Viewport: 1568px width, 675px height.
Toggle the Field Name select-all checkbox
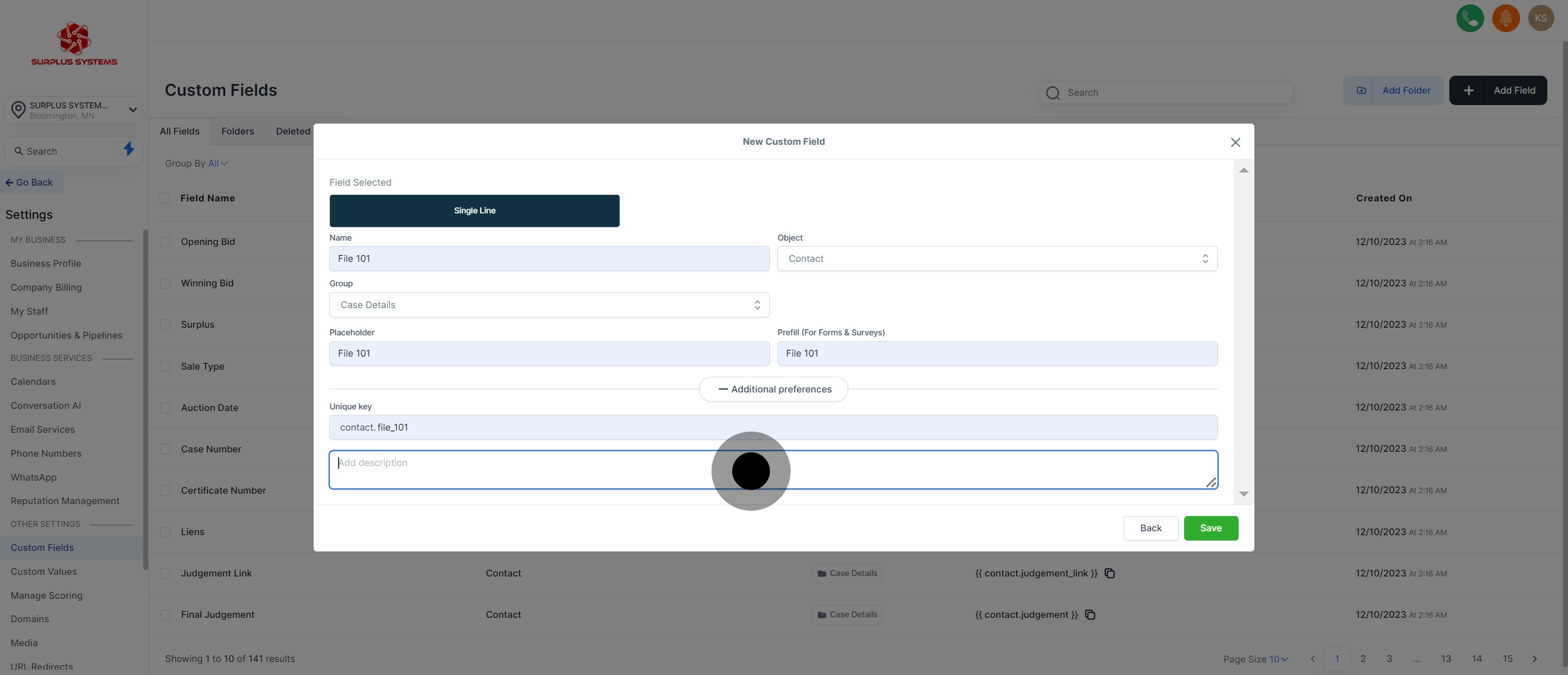click(164, 199)
